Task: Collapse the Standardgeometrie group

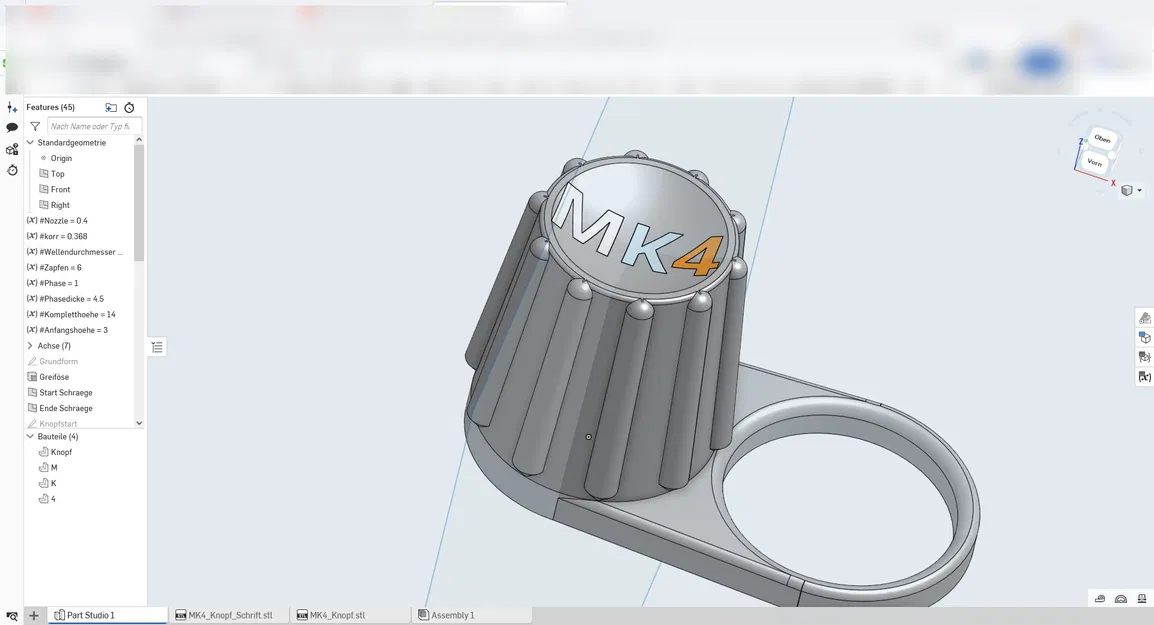Action: 30,142
